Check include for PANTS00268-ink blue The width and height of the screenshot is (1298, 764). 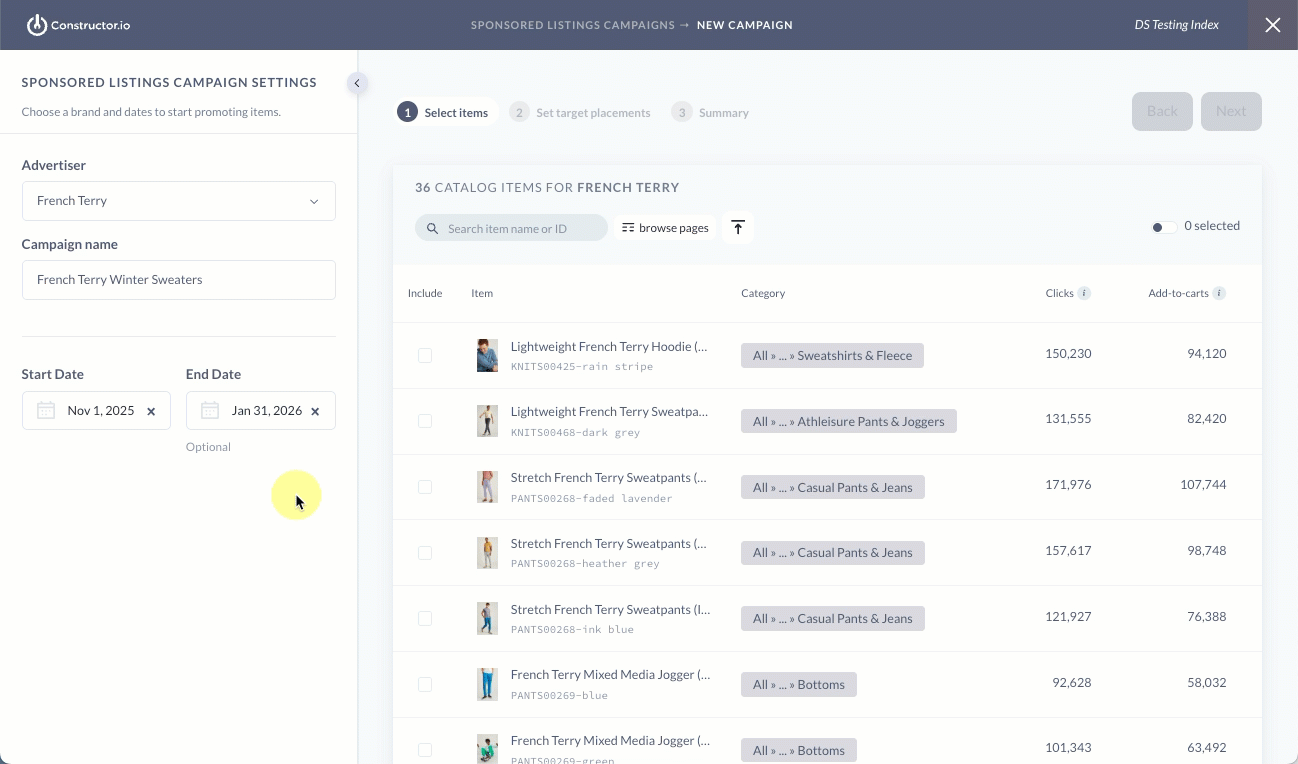pyautogui.click(x=425, y=619)
